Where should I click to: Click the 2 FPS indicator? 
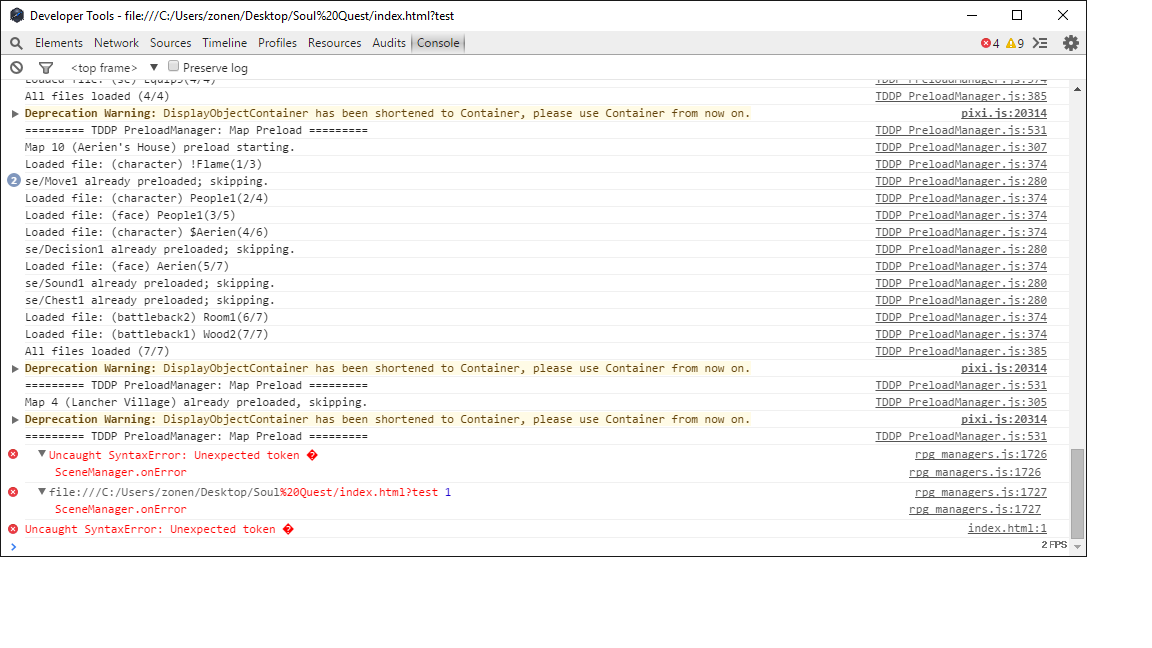(x=1054, y=544)
